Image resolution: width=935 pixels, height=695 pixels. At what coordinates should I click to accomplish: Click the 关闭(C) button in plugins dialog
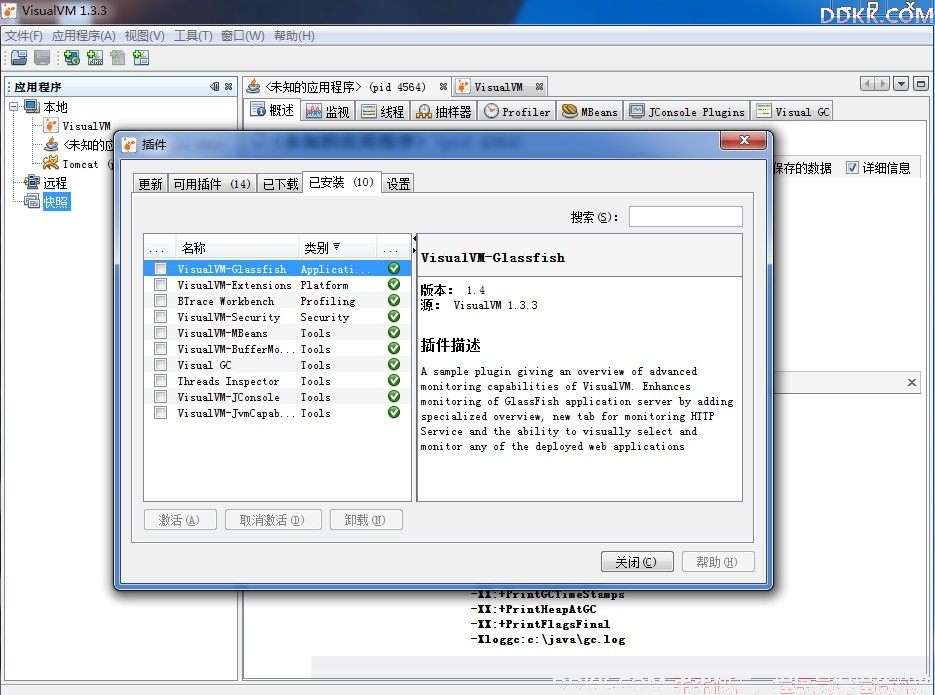[x=637, y=561]
